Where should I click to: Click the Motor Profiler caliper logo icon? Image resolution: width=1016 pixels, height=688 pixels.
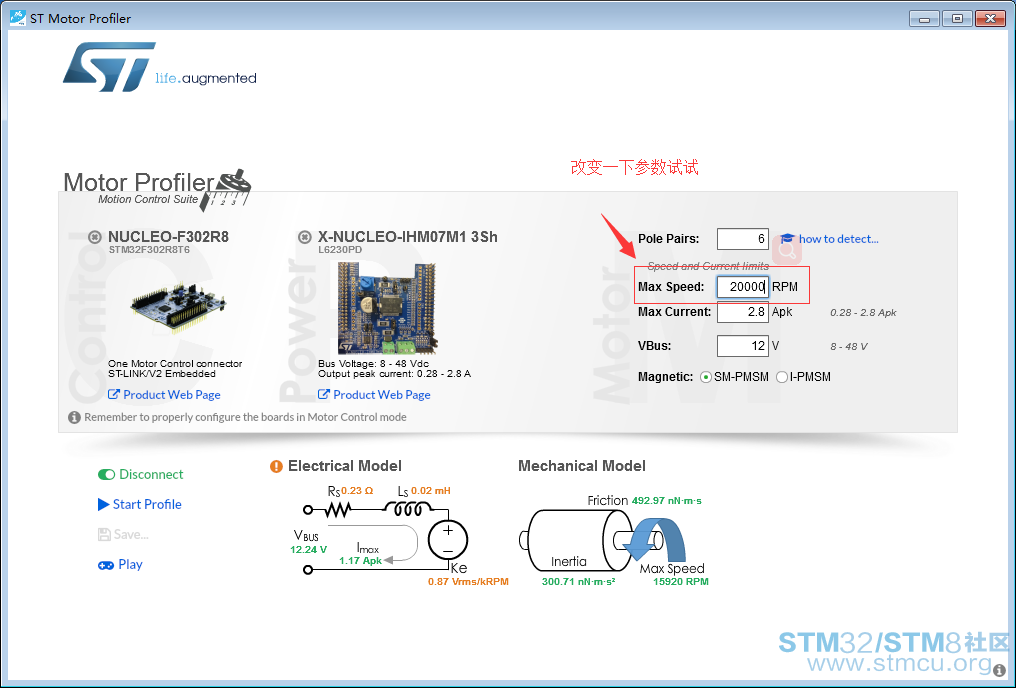click(x=227, y=190)
